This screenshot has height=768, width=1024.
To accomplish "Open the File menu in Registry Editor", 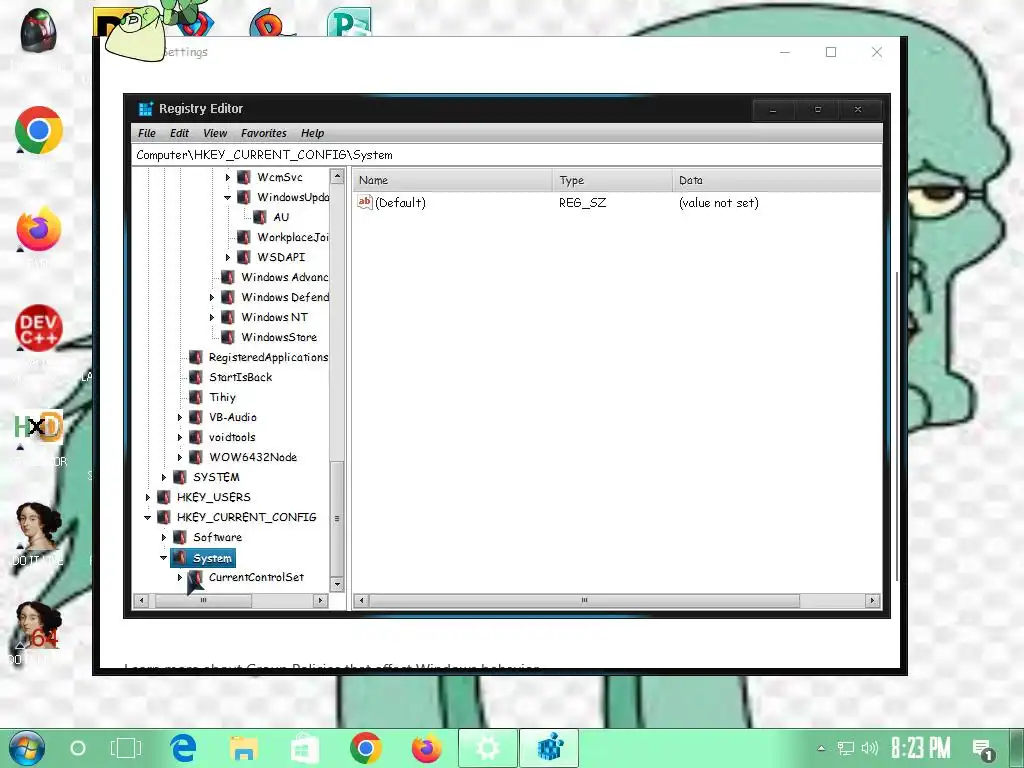I will coord(147,133).
